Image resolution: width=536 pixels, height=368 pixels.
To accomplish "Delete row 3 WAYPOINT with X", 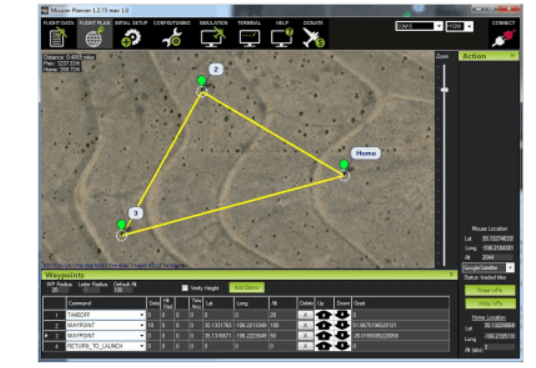I will pyautogui.click(x=305, y=336).
